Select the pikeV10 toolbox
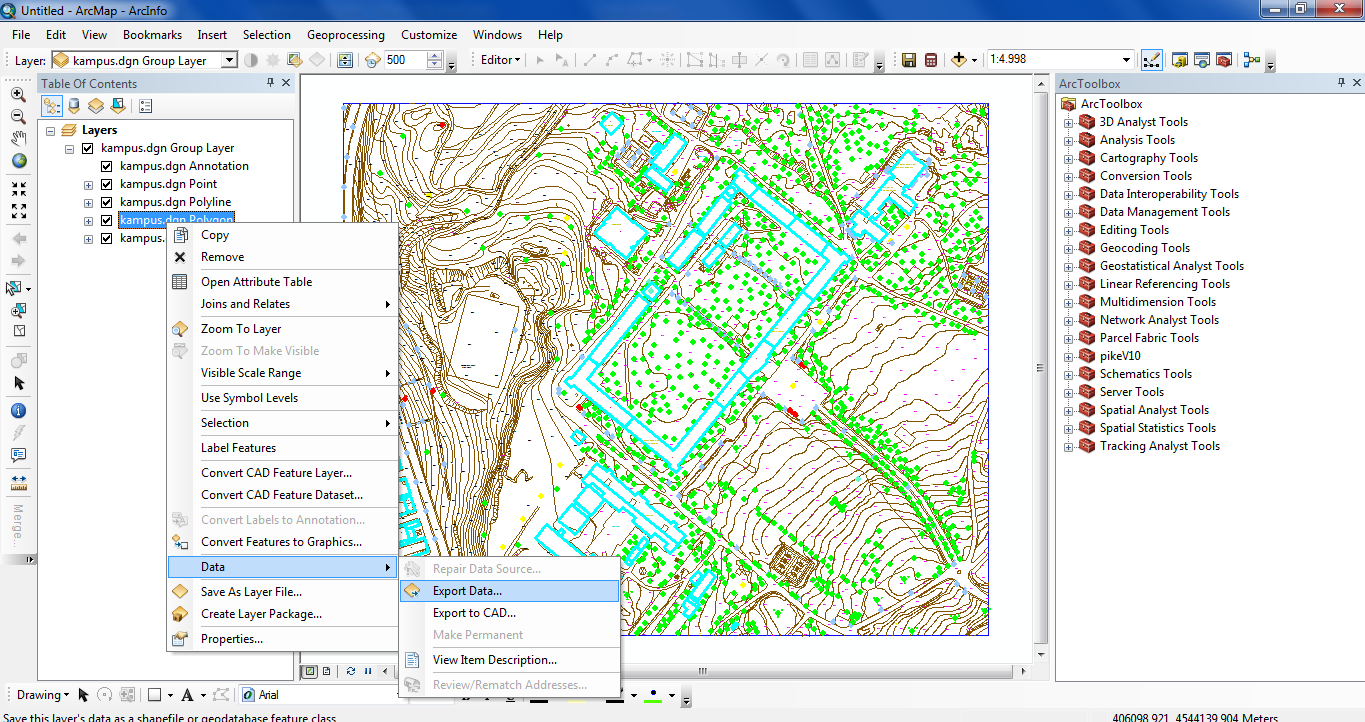The image size is (1365, 722). tap(1120, 356)
